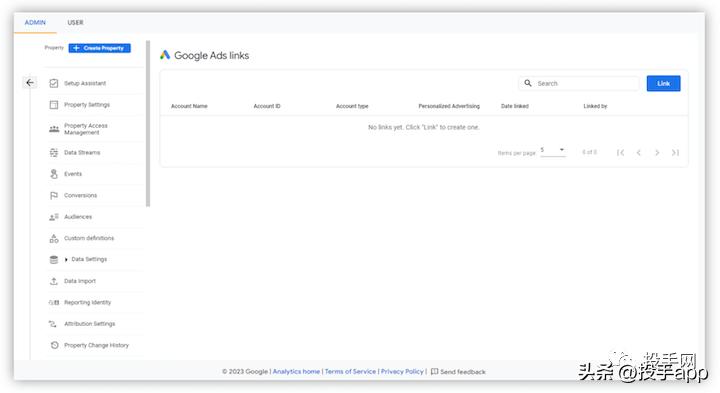Screen dimensions: 720x393
Task: Open the Privacy Policy link
Action: tap(402, 371)
